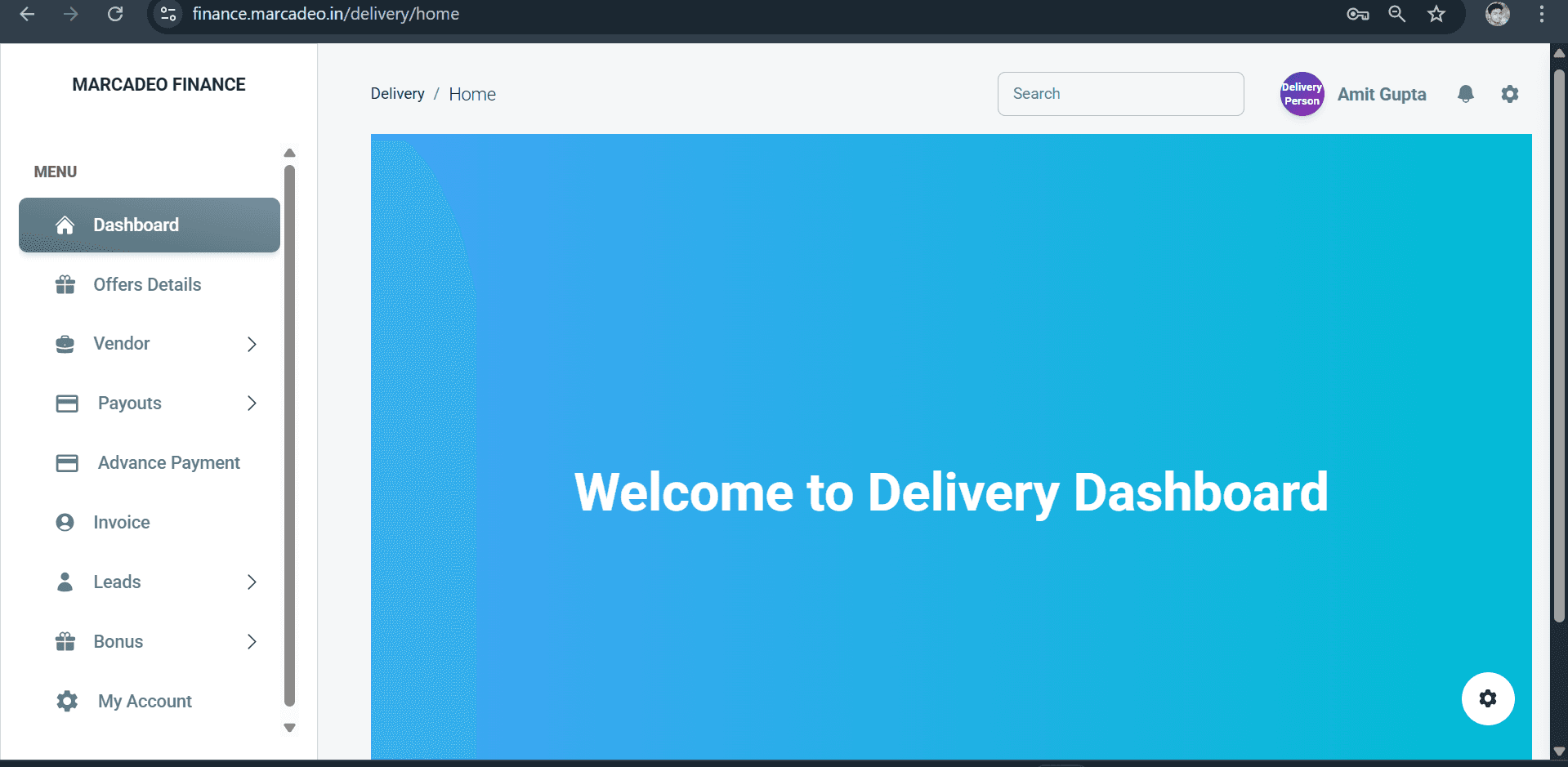1568x767 pixels.
Task: View site information icon in address bar
Action: click(168, 14)
